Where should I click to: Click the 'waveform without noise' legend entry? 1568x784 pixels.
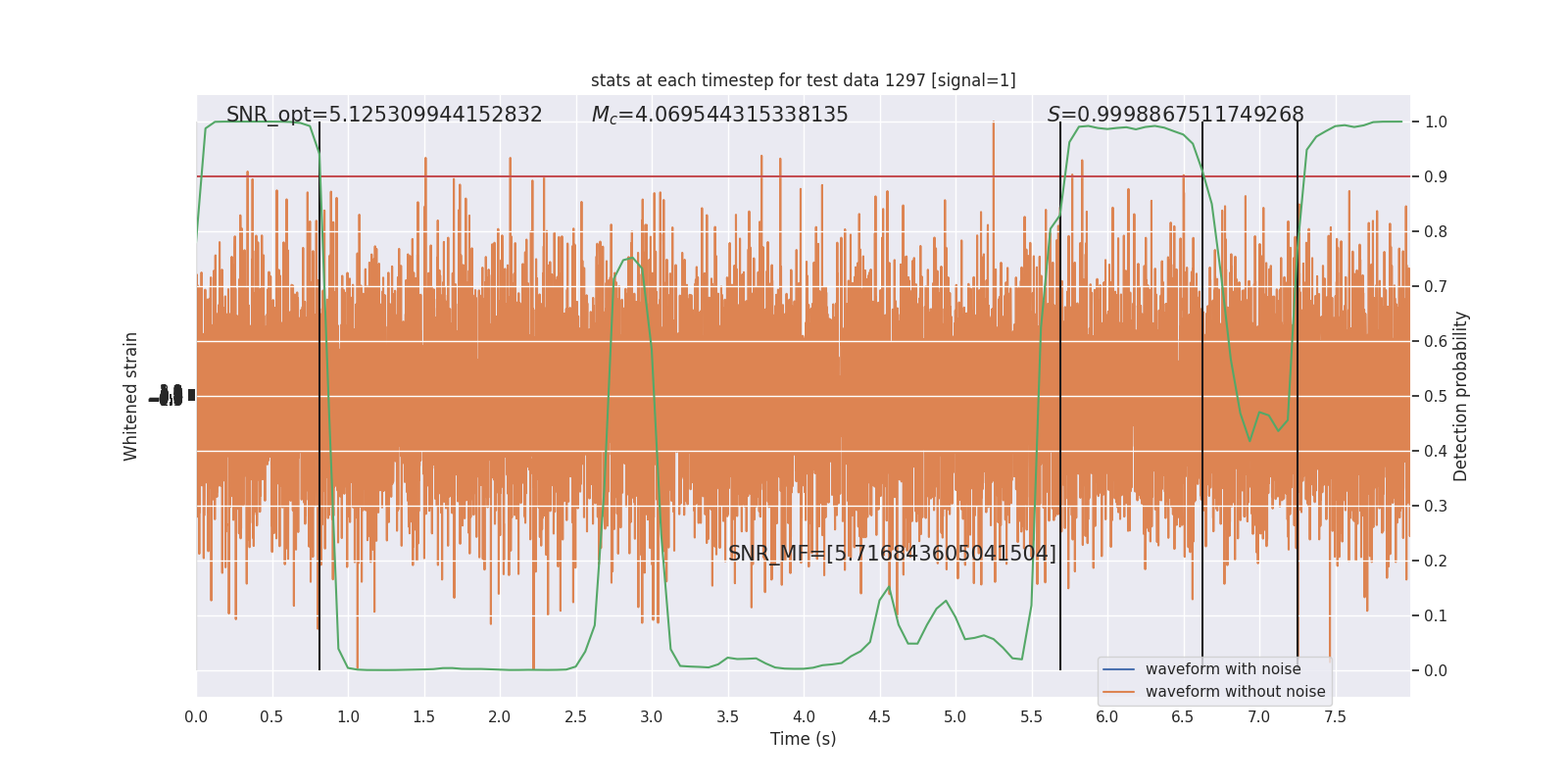tap(1235, 692)
